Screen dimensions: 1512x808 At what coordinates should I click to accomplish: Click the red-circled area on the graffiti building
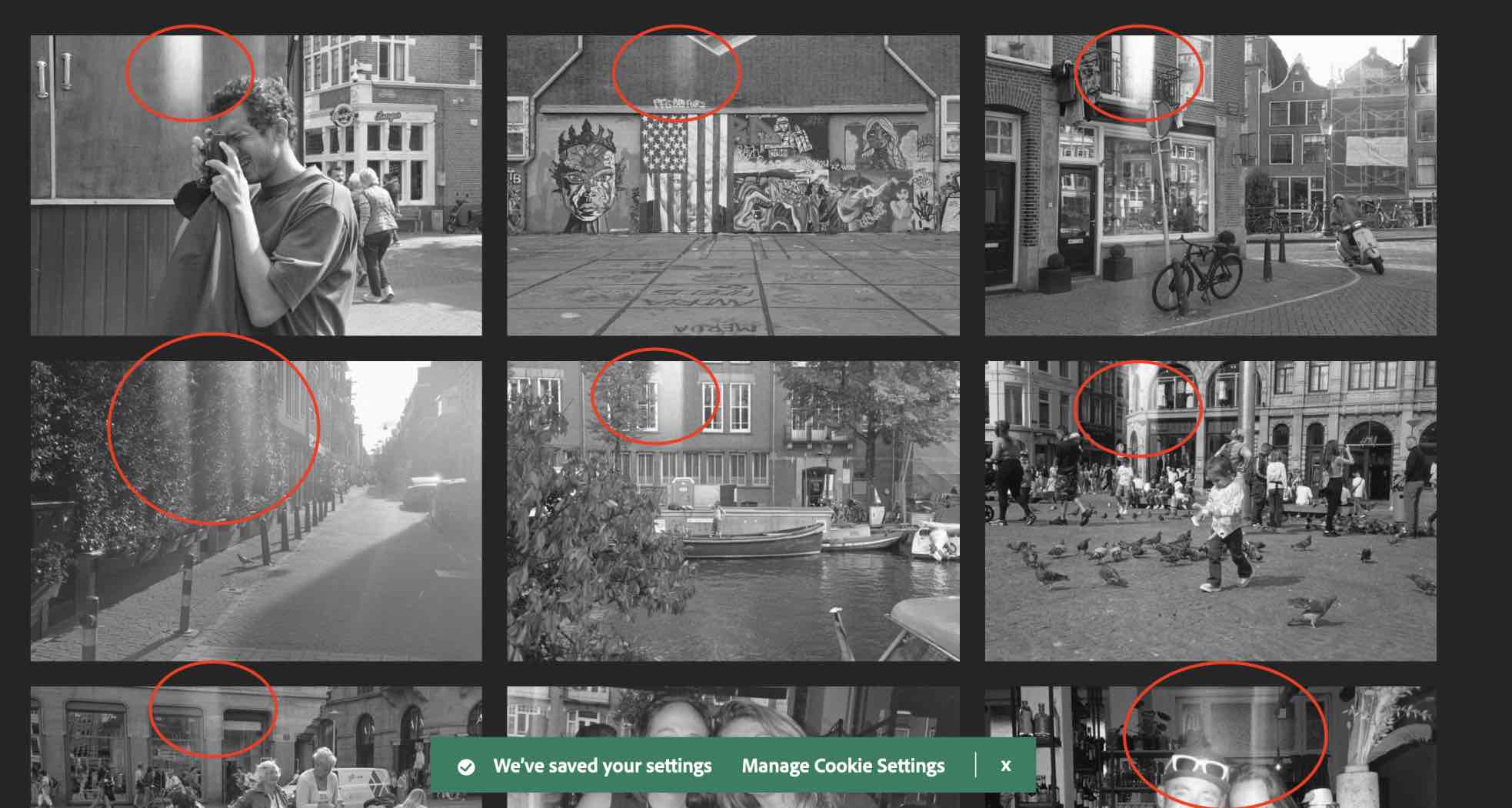(x=676, y=73)
